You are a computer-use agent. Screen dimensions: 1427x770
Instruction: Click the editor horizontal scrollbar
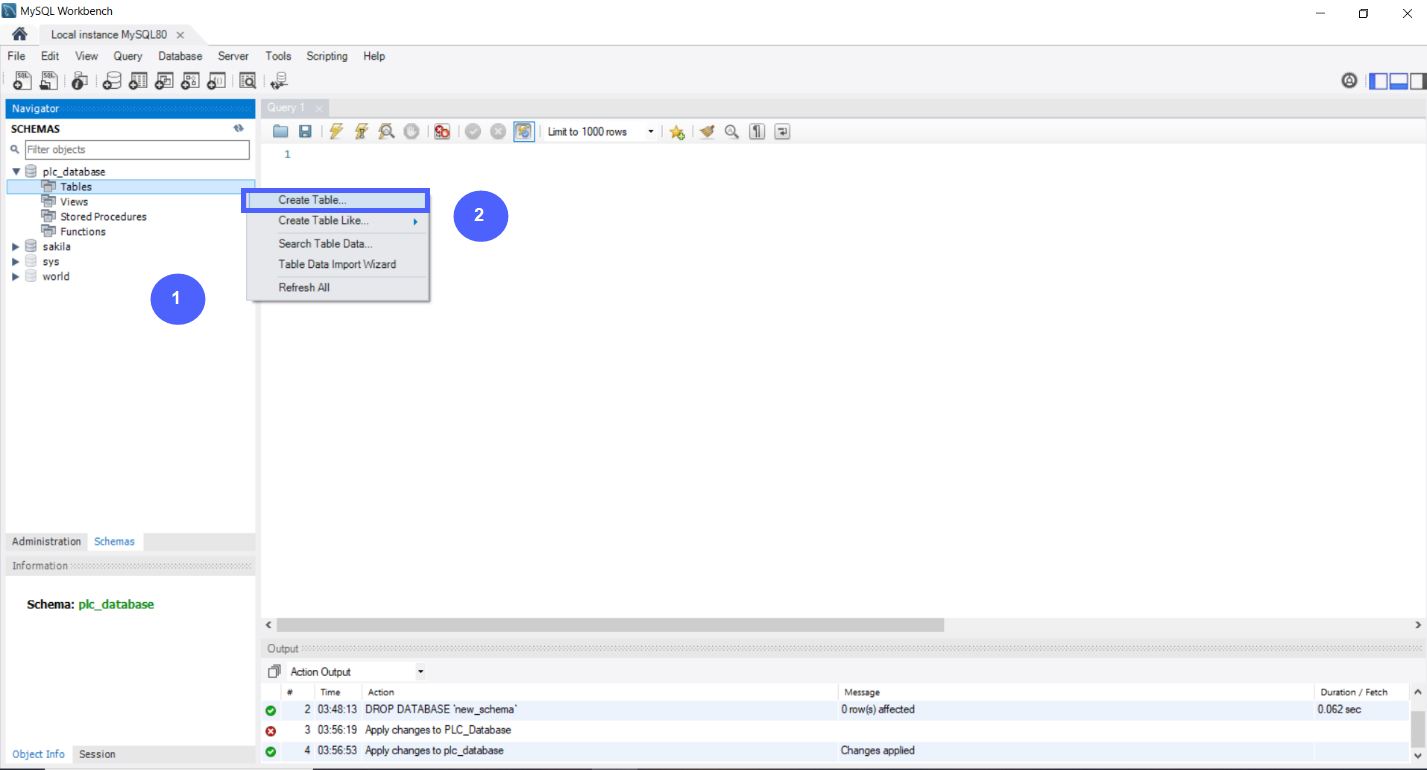coord(610,625)
